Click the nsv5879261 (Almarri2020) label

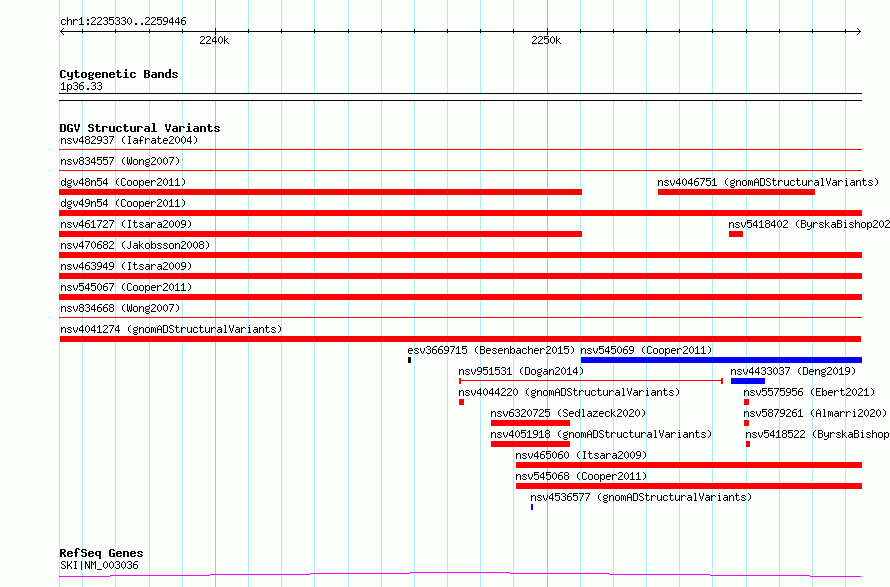(x=815, y=413)
